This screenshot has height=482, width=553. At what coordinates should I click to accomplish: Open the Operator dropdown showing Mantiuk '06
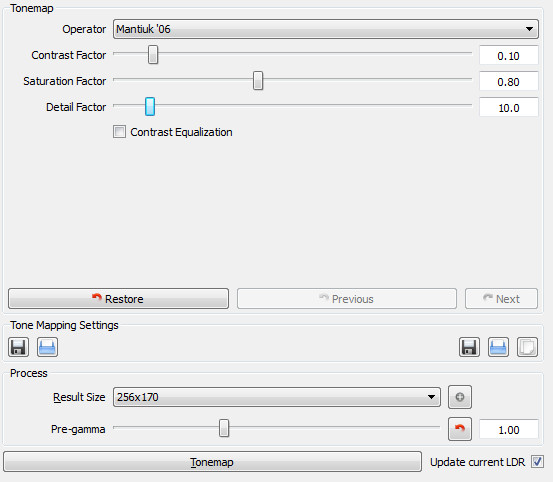[x=326, y=29]
